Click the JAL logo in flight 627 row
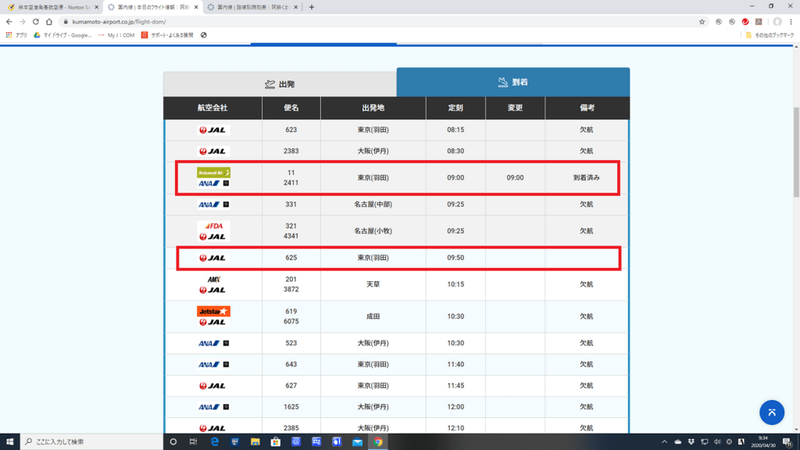The height and width of the screenshot is (450, 800). [x=213, y=386]
